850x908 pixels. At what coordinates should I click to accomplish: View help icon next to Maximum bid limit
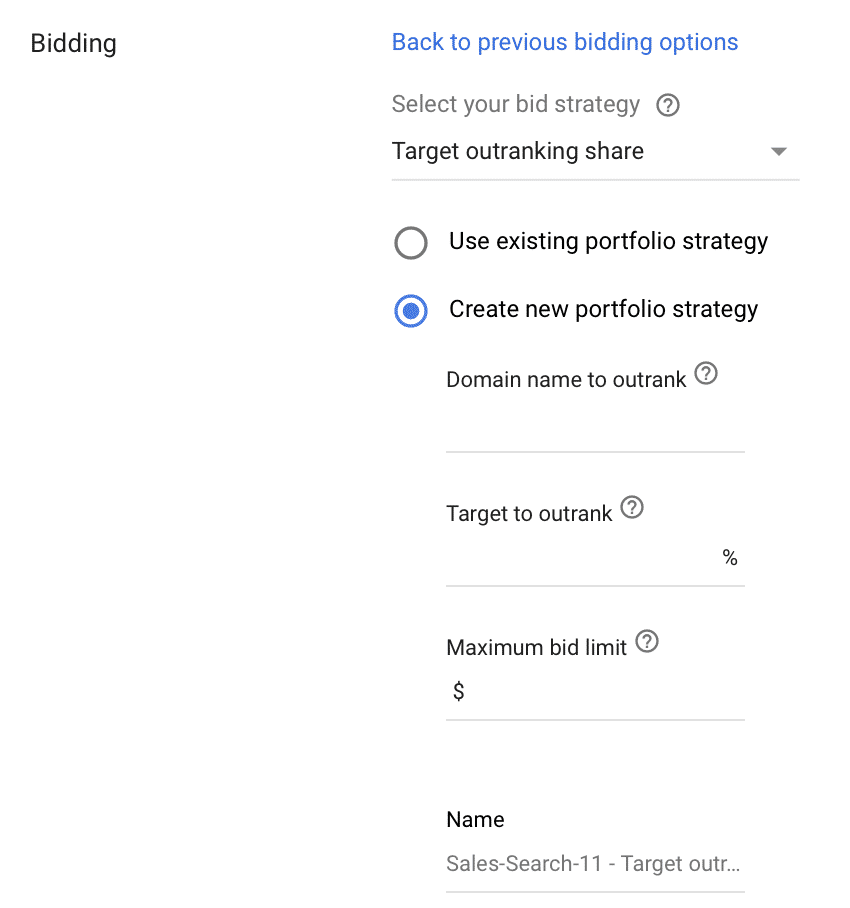(x=647, y=641)
